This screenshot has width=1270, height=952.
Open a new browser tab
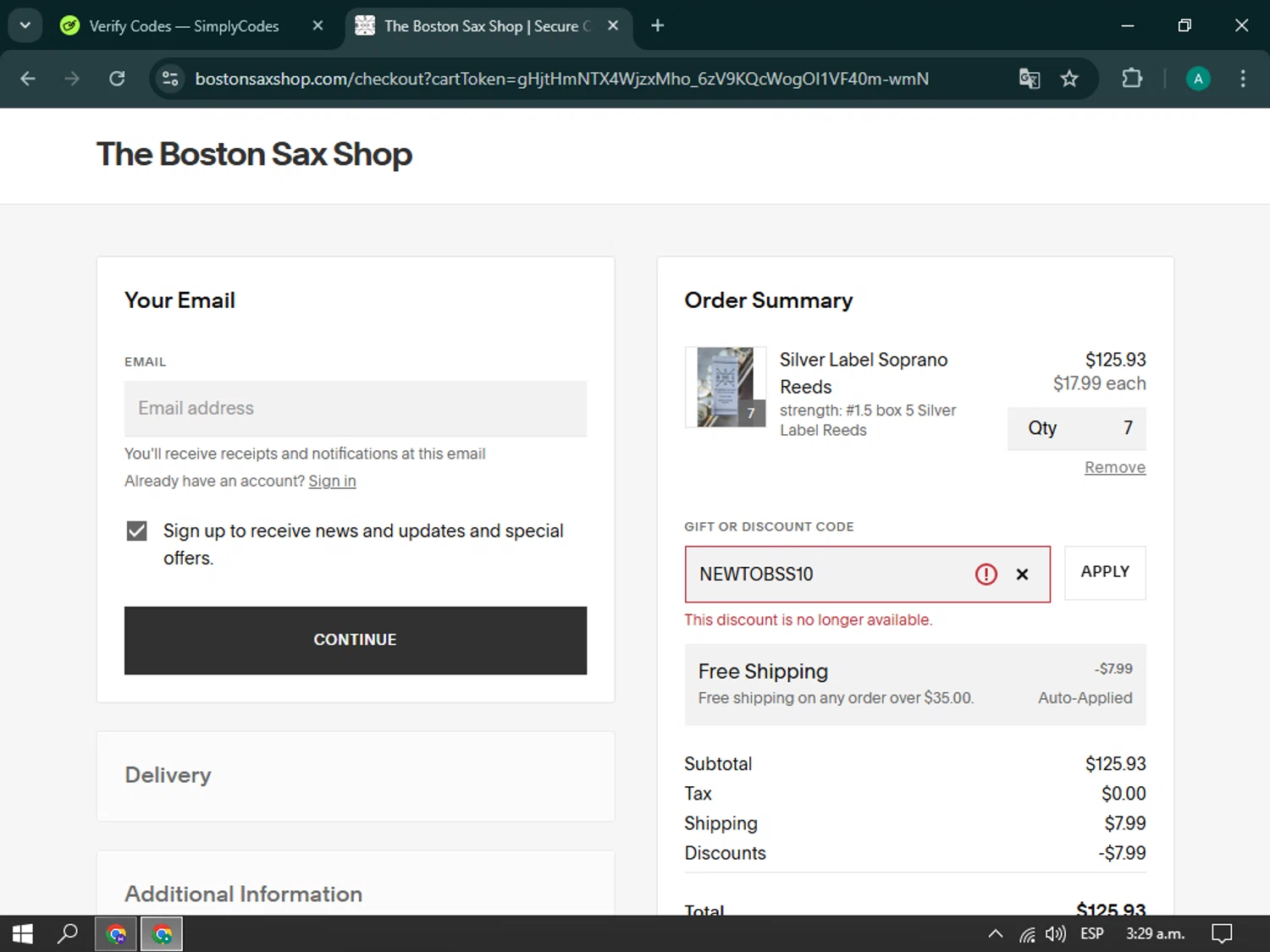coord(658,25)
